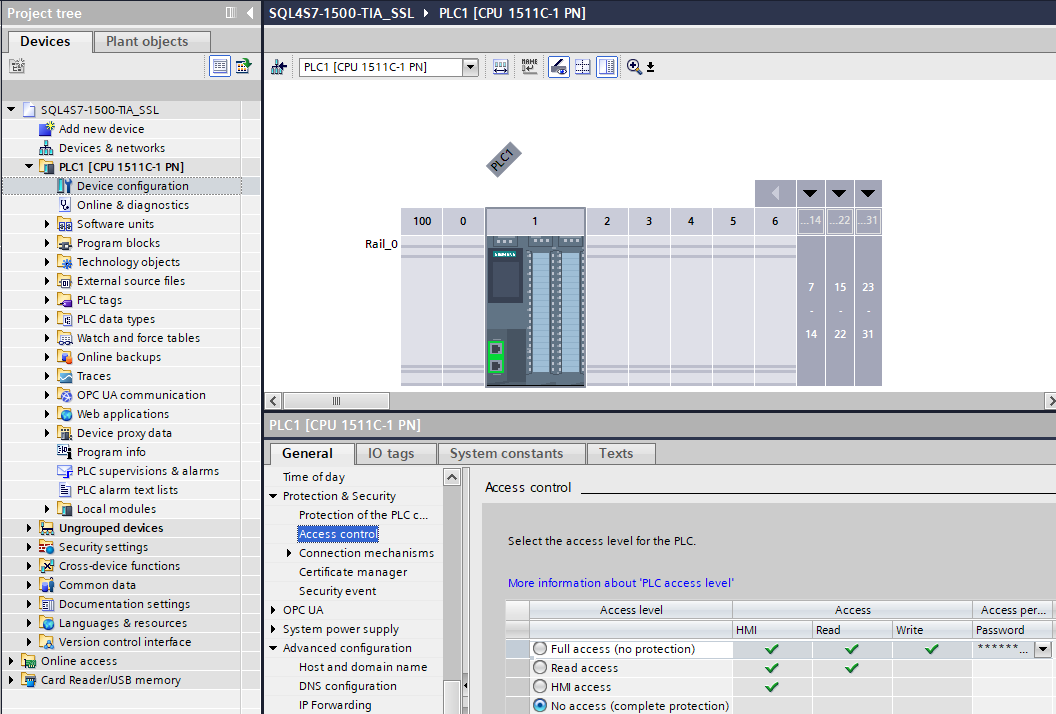This screenshot has height=714, width=1056.
Task: Click the password field for full access
Action: [1003, 649]
